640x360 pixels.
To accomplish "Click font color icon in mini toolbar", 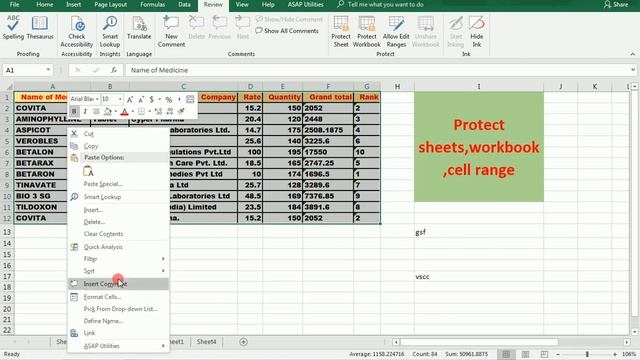I will click(x=124, y=111).
